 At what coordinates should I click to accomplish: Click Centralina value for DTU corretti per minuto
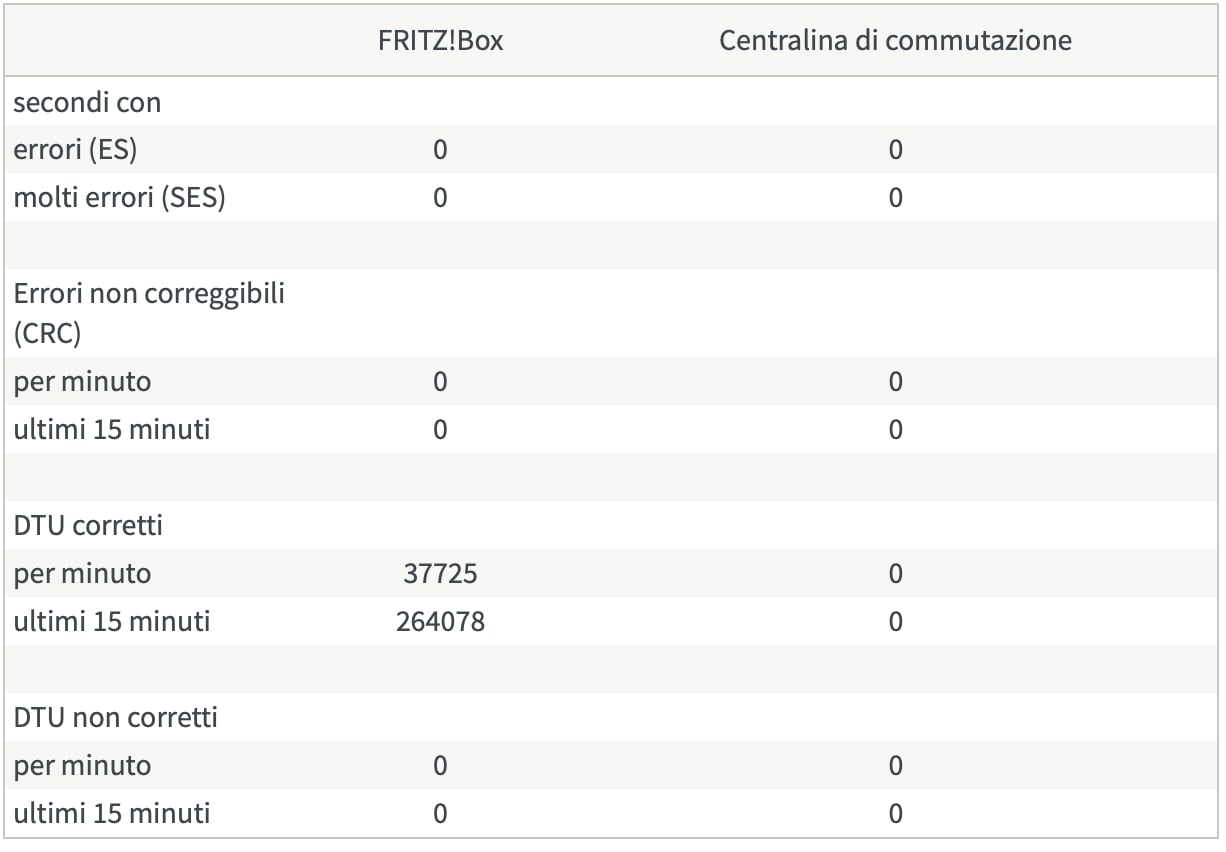895,574
